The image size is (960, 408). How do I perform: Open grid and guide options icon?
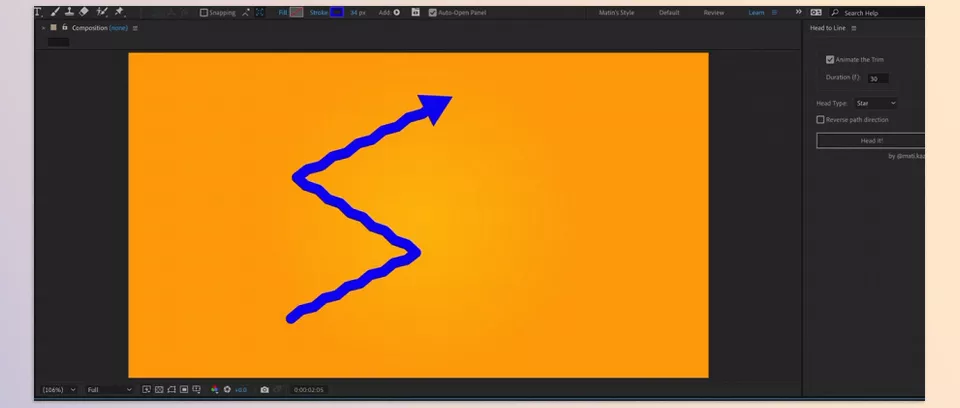pos(197,390)
